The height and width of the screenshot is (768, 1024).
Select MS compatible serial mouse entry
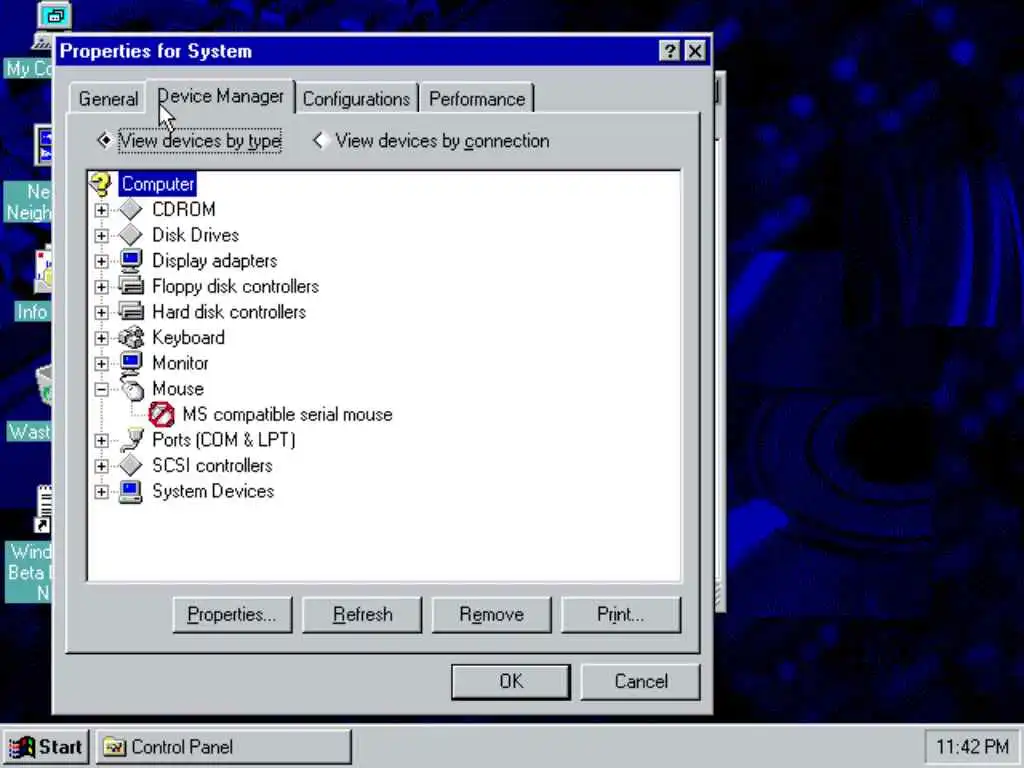287,415
